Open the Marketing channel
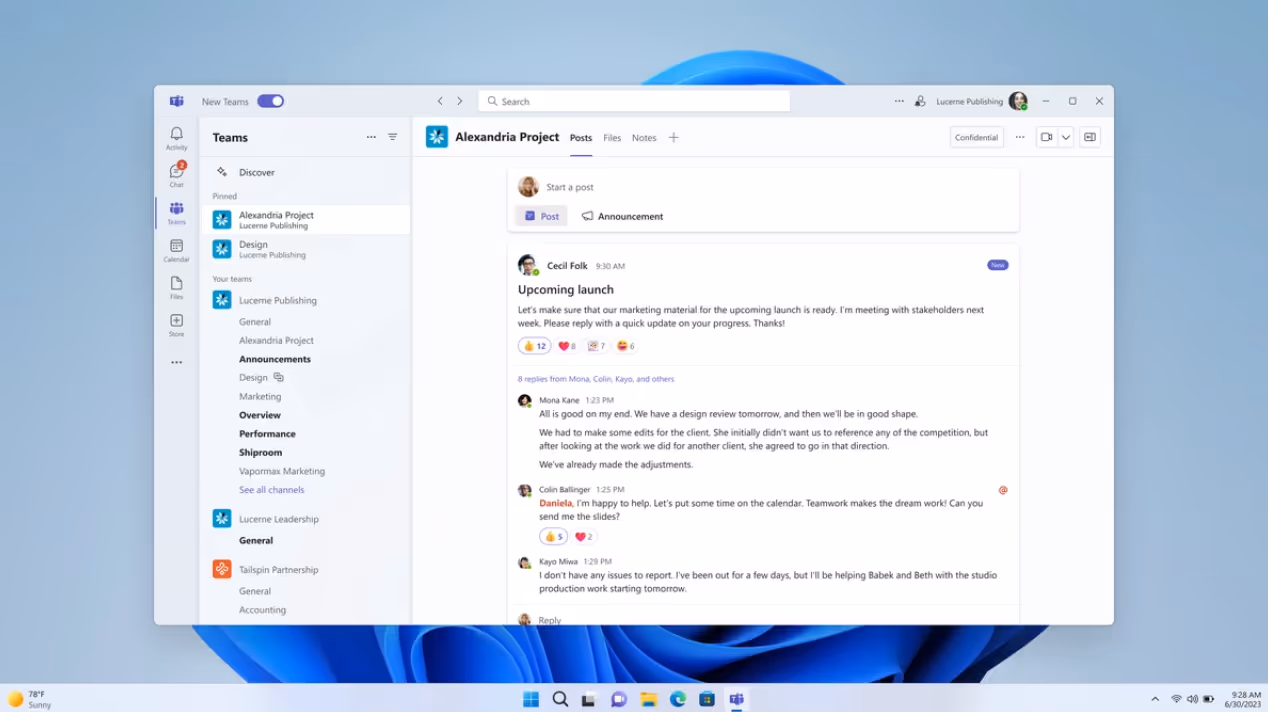Screen dimensions: 1268x712 [260, 396]
